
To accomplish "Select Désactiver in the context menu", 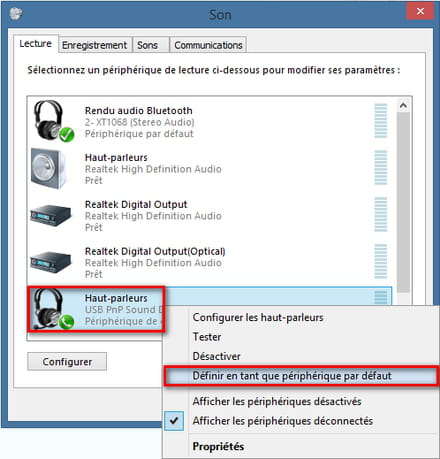I will [x=216, y=356].
